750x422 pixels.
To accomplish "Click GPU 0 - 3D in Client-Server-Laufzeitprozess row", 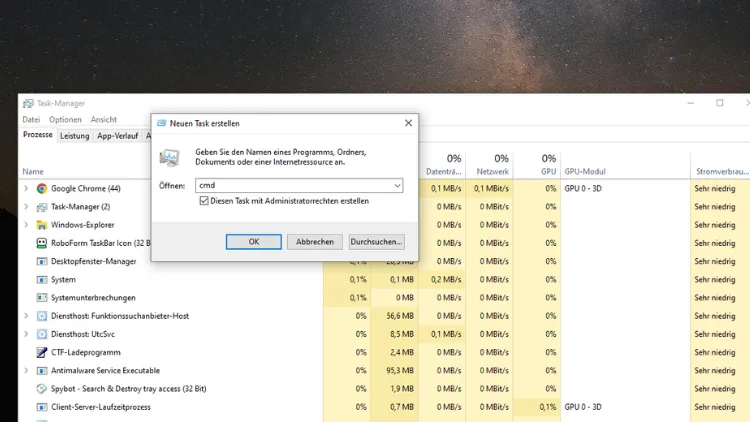I will point(583,407).
